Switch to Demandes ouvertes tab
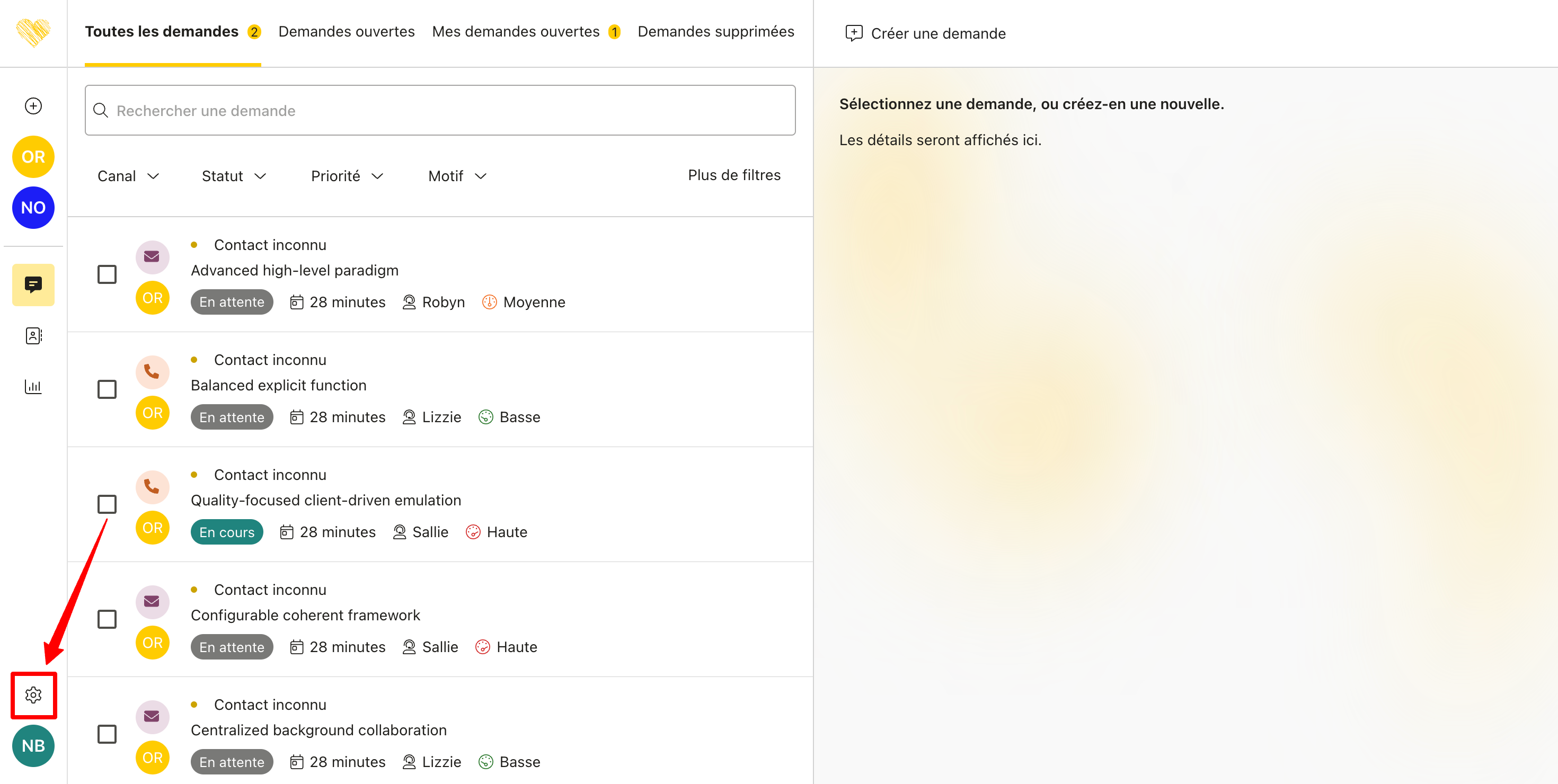 [x=346, y=31]
